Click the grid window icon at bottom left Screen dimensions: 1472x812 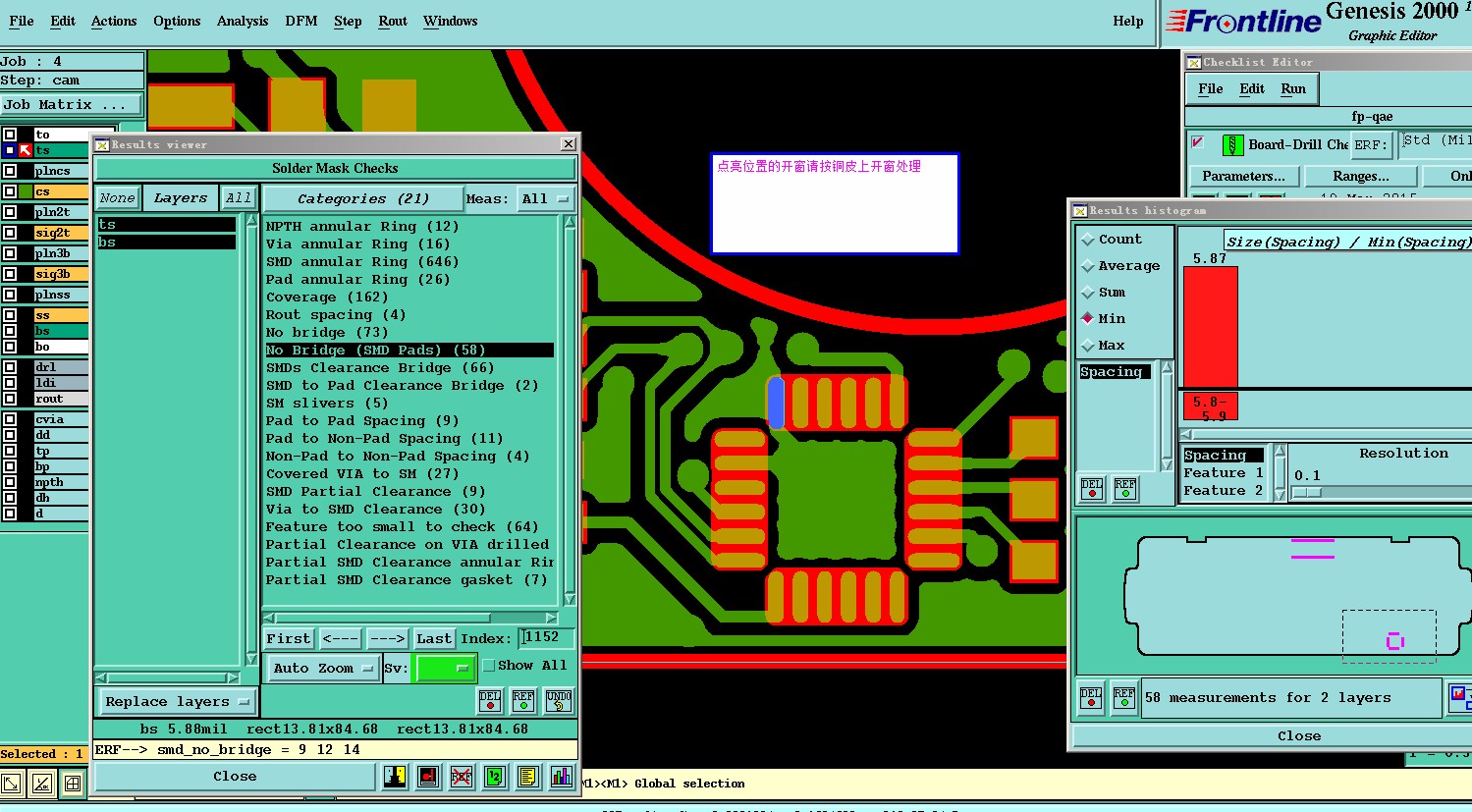tap(73, 783)
